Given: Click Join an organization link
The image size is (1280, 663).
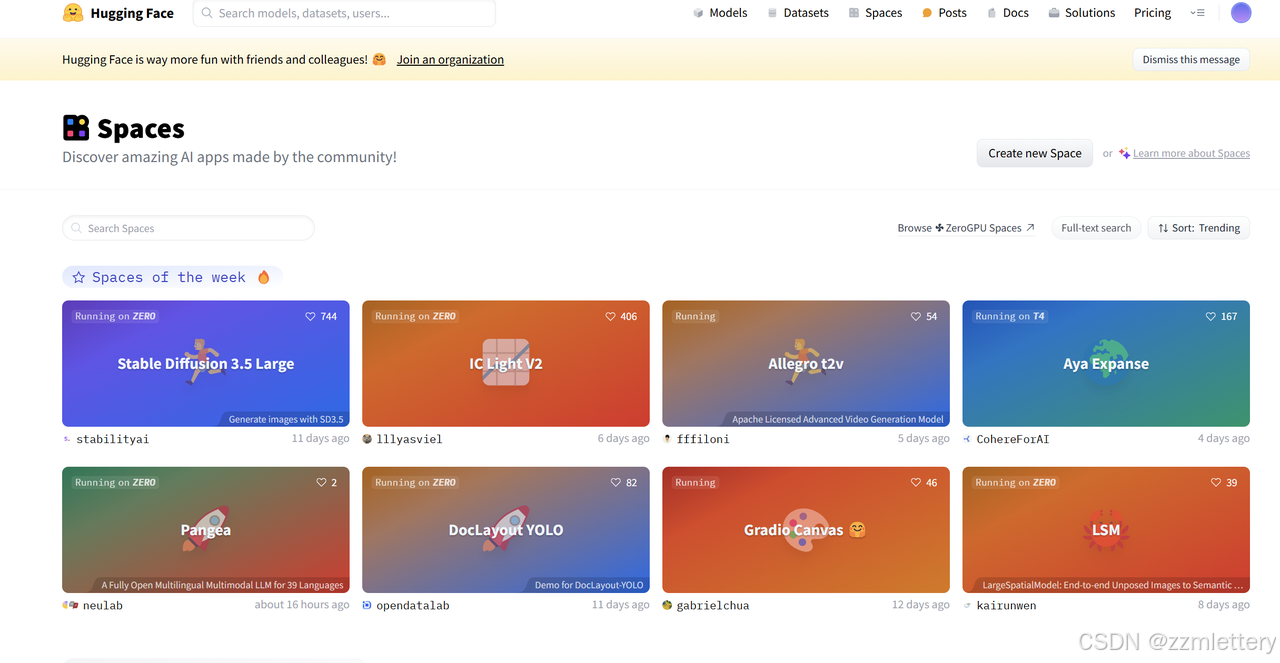Looking at the screenshot, I should 450,60.
